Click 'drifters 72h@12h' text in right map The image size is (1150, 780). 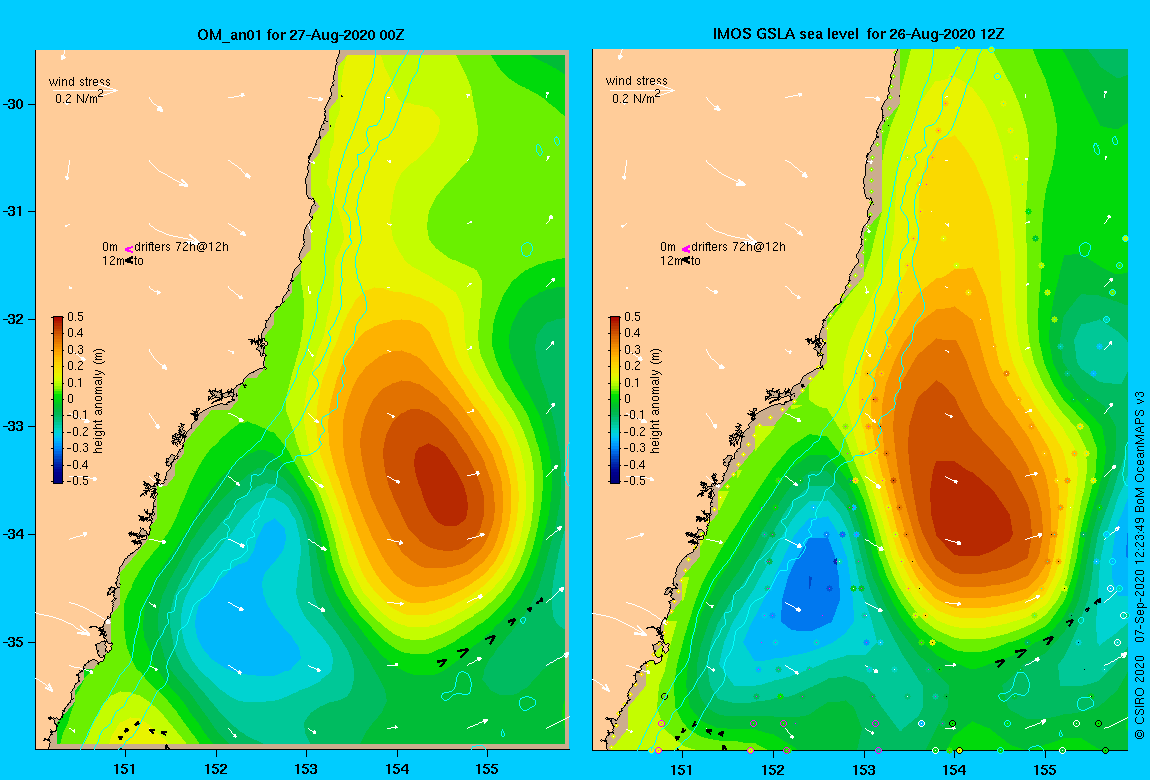click(x=739, y=247)
